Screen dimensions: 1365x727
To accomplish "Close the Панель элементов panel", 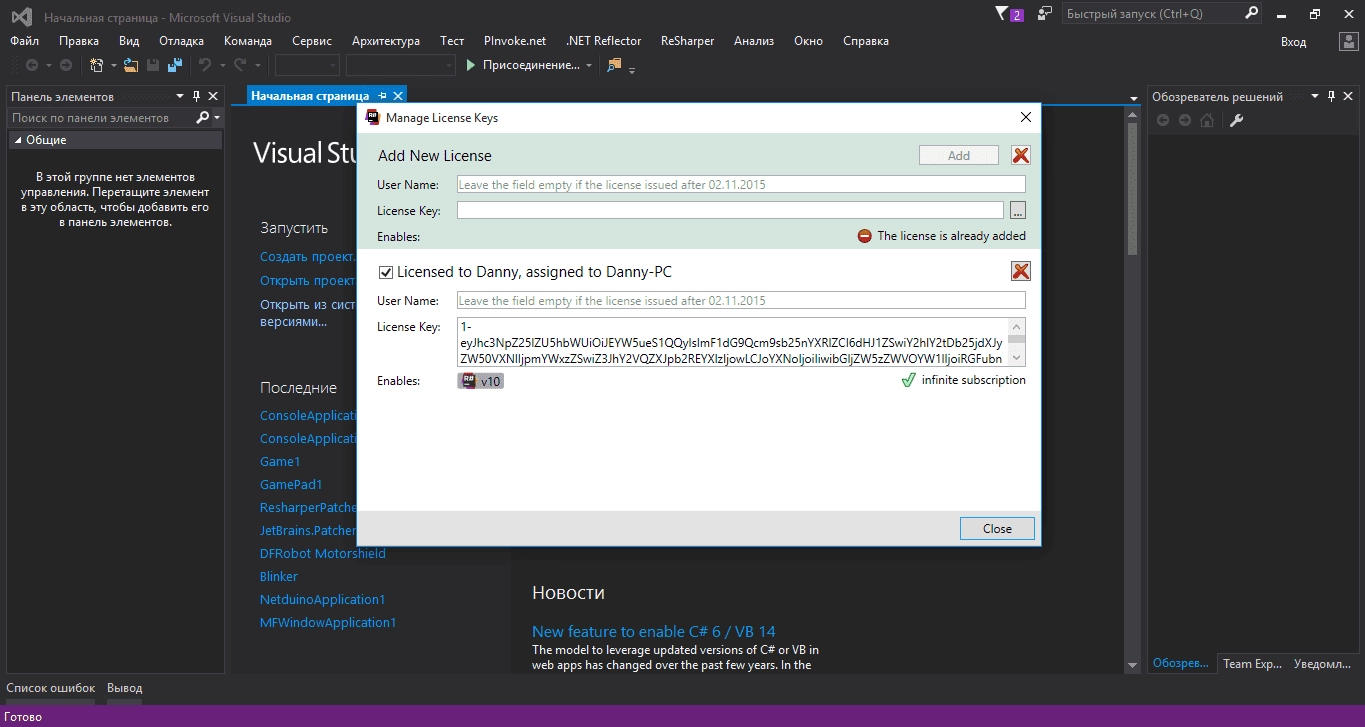I will click(x=213, y=96).
